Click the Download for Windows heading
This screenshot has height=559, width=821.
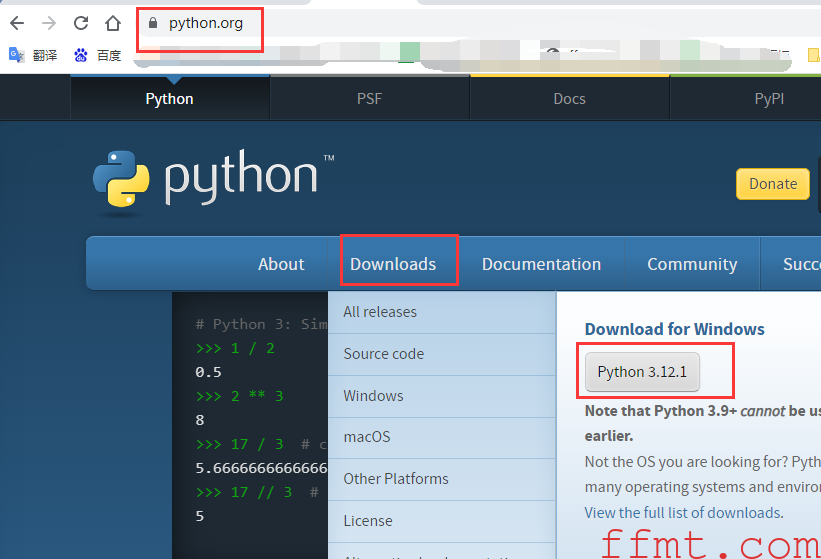click(x=674, y=329)
